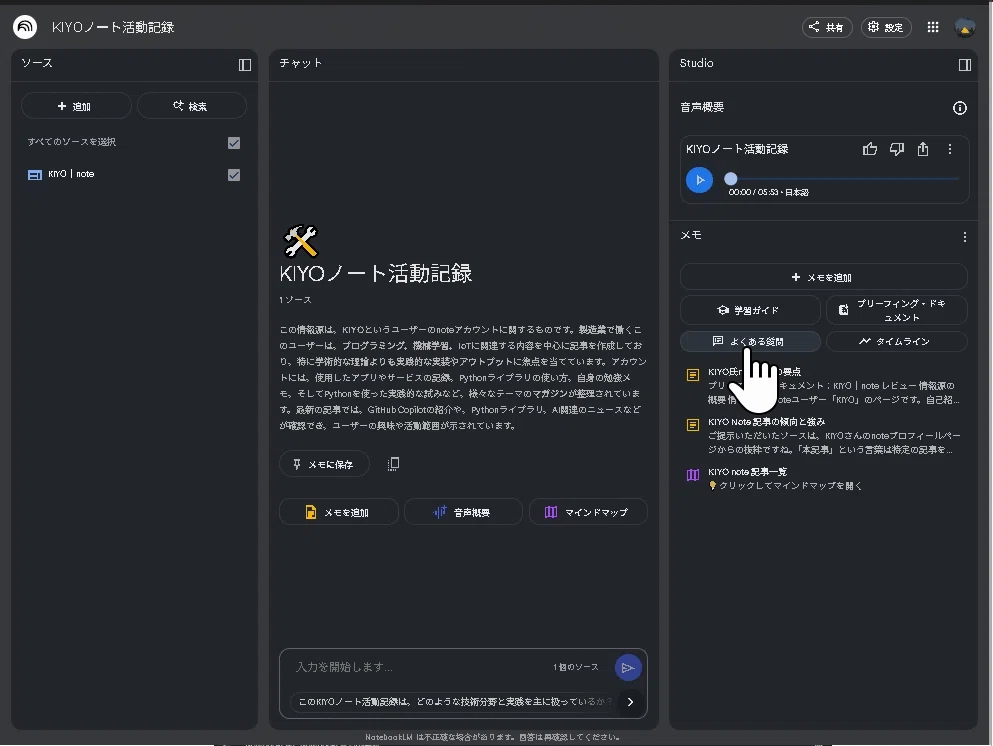Give thumbs down to audio overview
The image size is (993, 746).
(896, 149)
